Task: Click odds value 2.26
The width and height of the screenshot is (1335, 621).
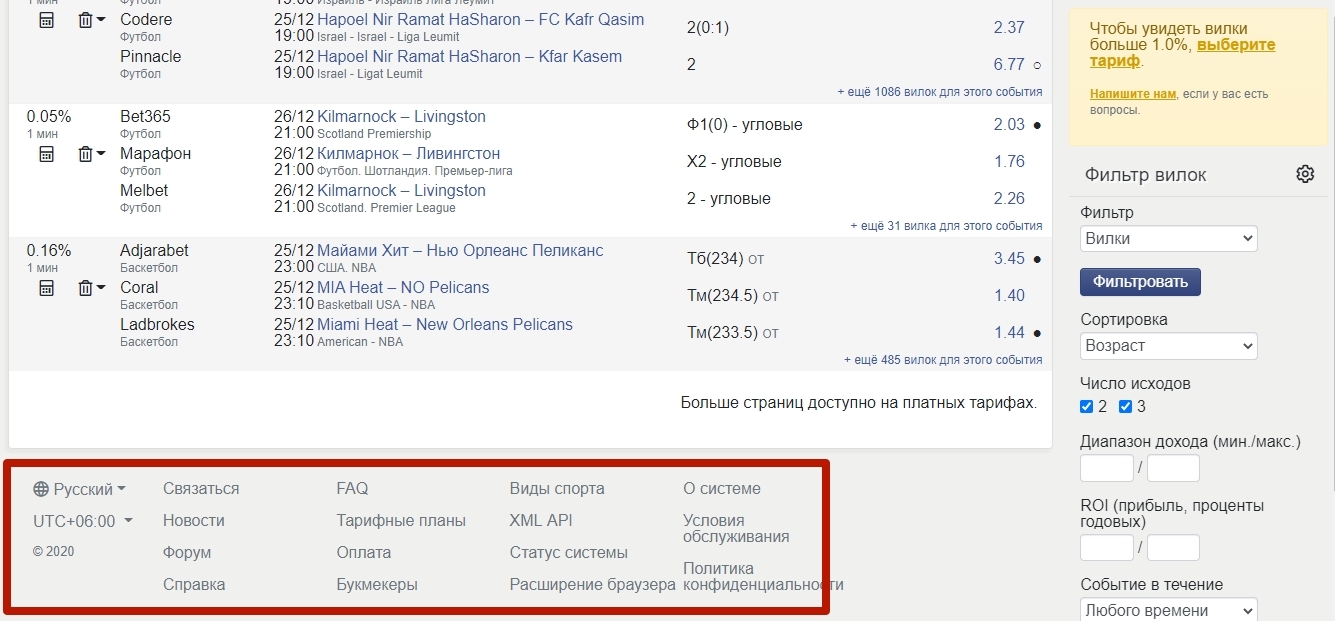Action: click(x=1009, y=199)
